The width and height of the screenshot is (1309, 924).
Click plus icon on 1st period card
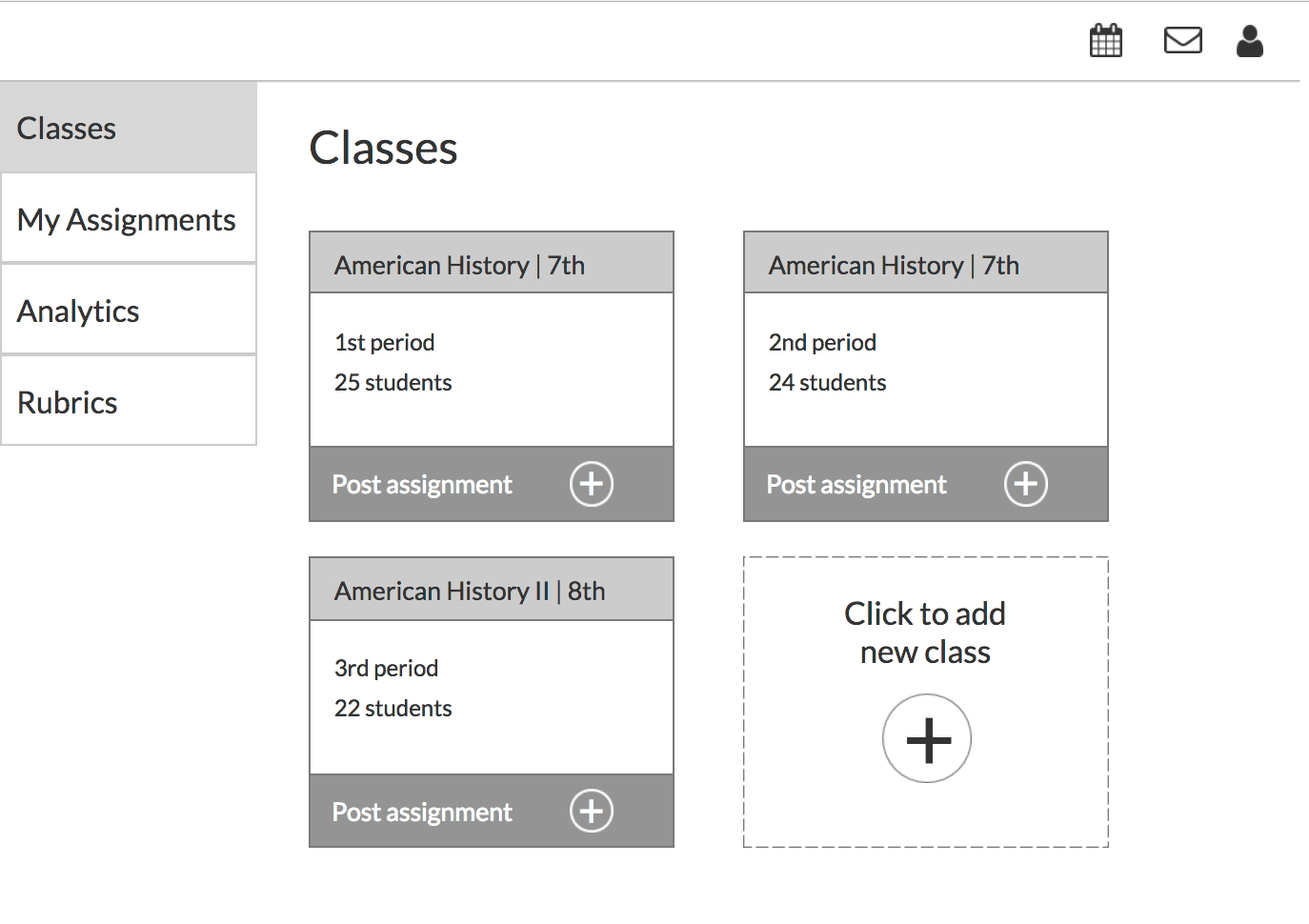click(591, 484)
